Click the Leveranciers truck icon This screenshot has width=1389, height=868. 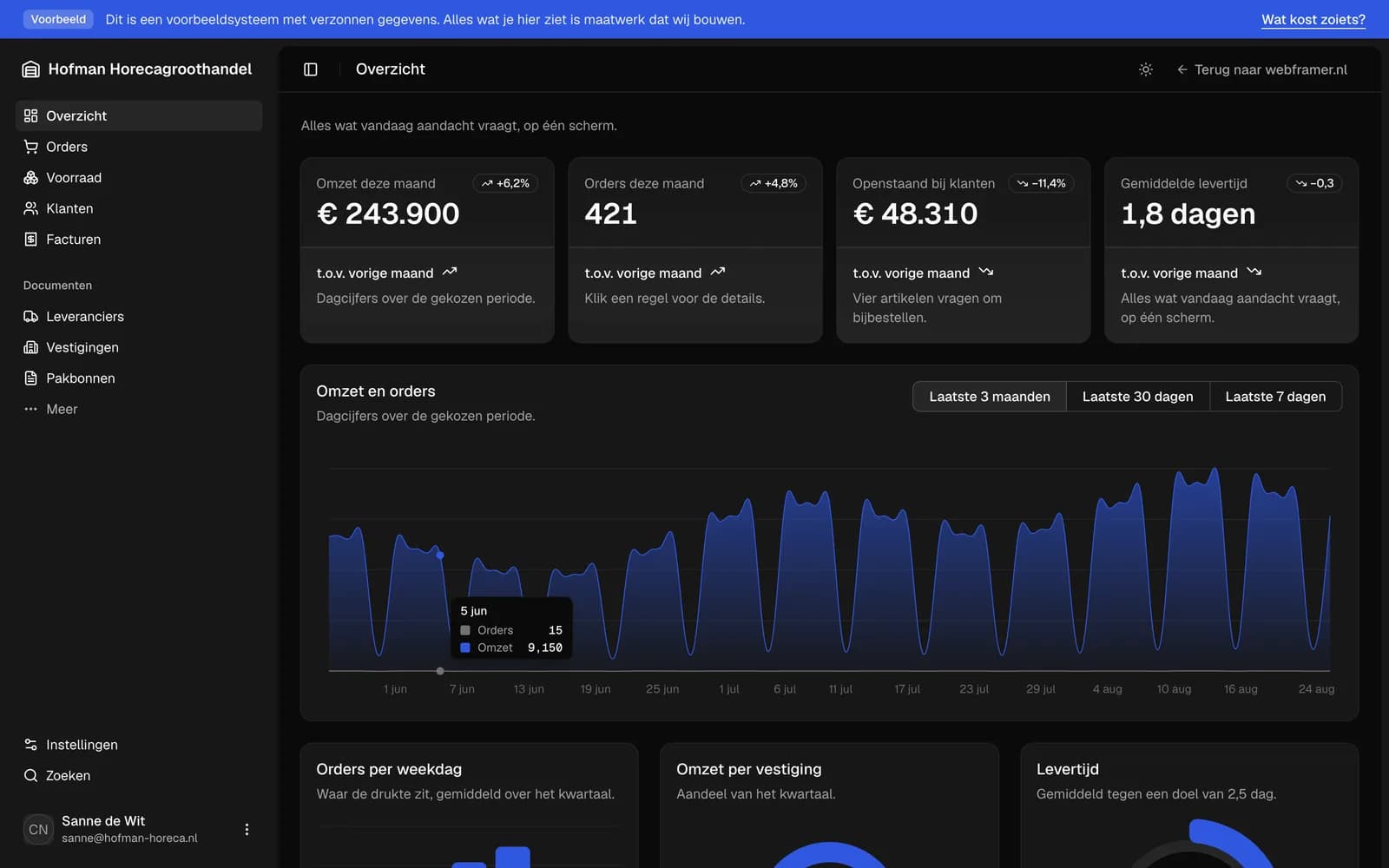pyautogui.click(x=30, y=317)
